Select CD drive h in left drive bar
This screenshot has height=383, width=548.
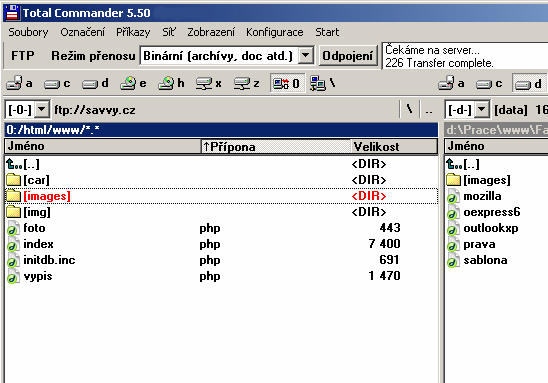[x=171, y=83]
